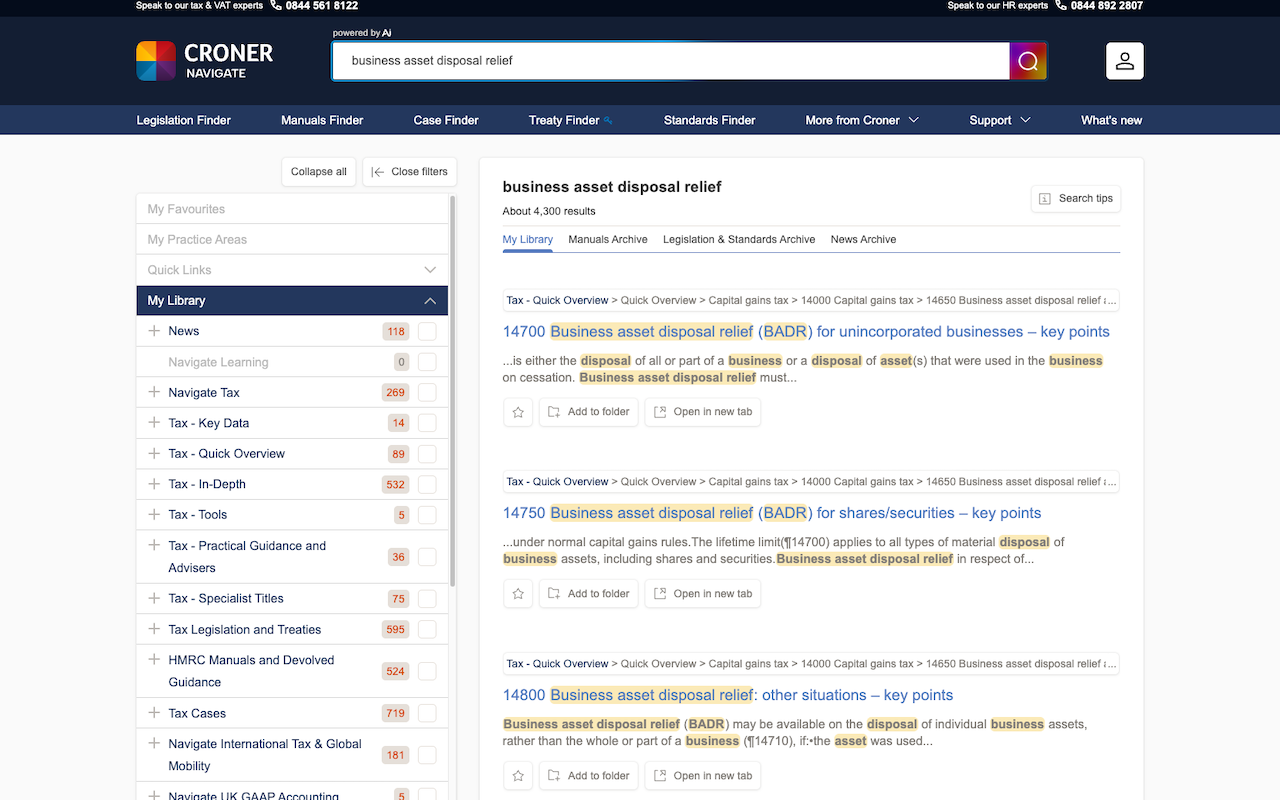Open the 14700 result in new tab
1280x800 pixels.
[703, 412]
